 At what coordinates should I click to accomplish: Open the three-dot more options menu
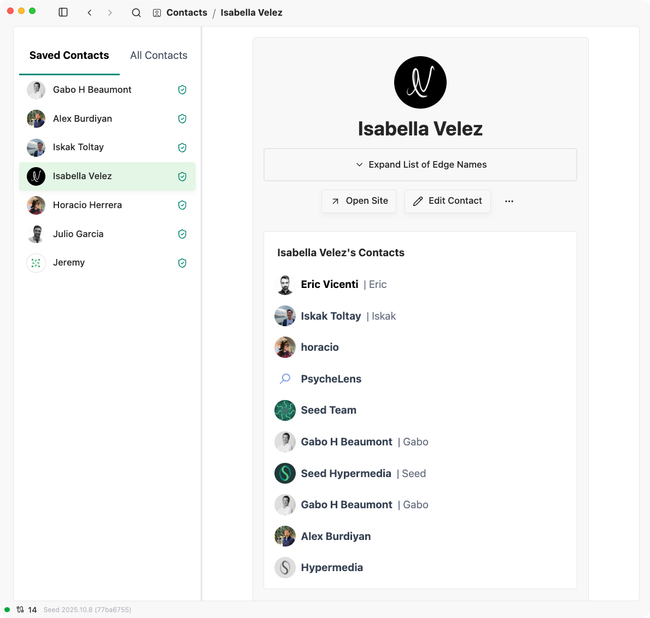(509, 201)
